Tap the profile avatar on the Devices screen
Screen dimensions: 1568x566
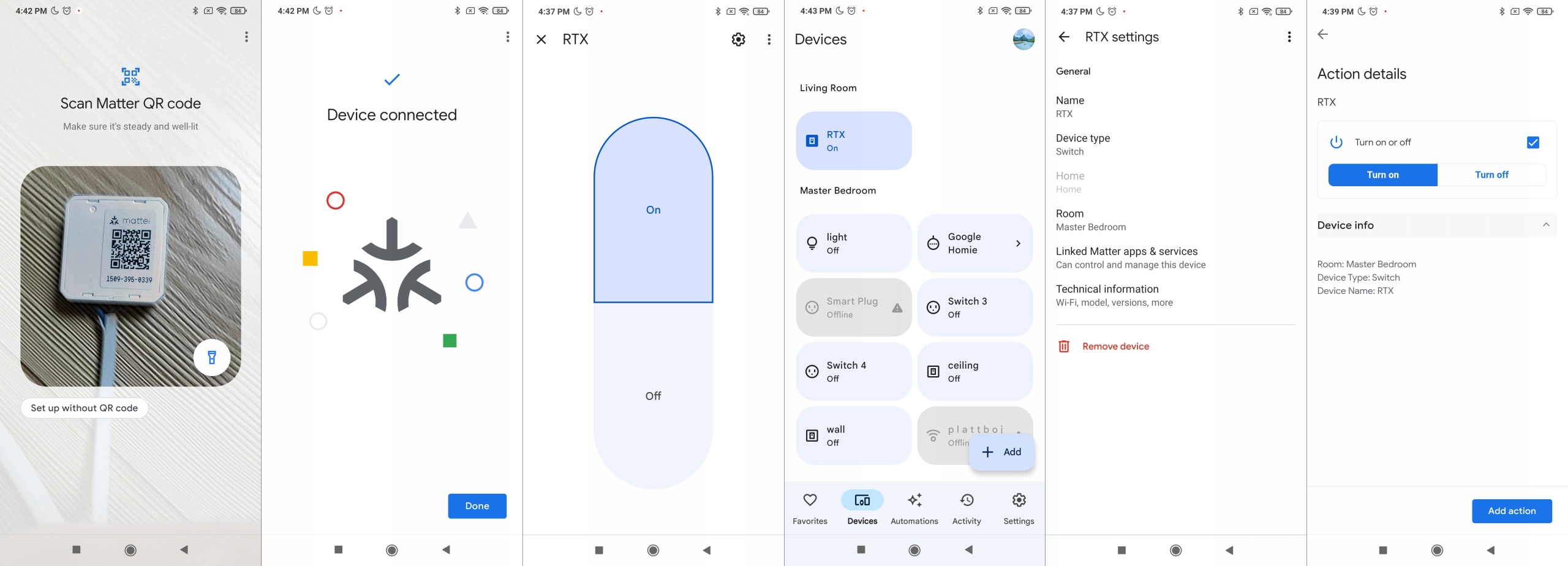(1022, 40)
